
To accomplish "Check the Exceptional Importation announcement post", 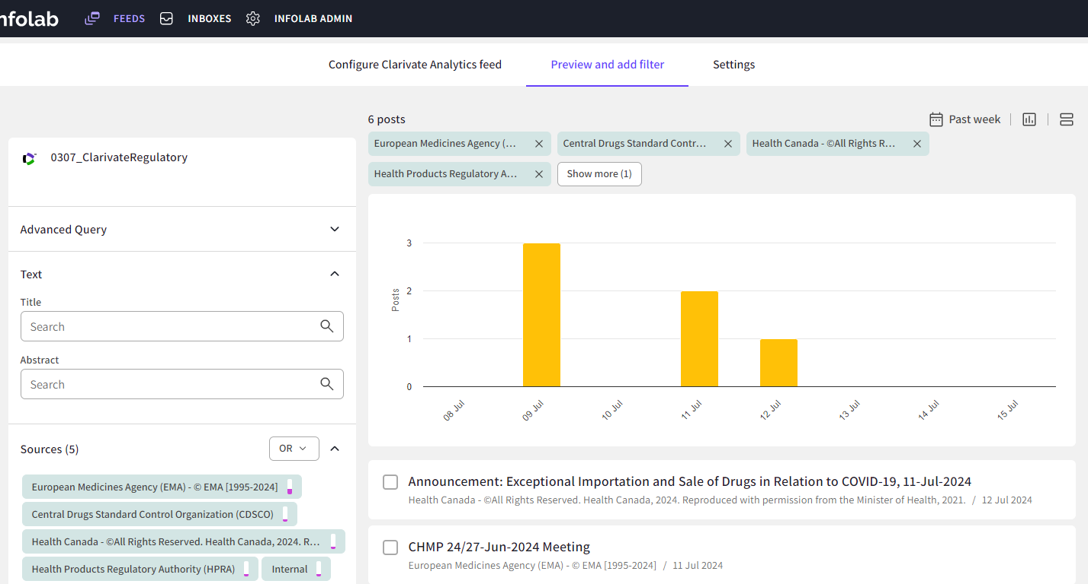I will point(391,482).
